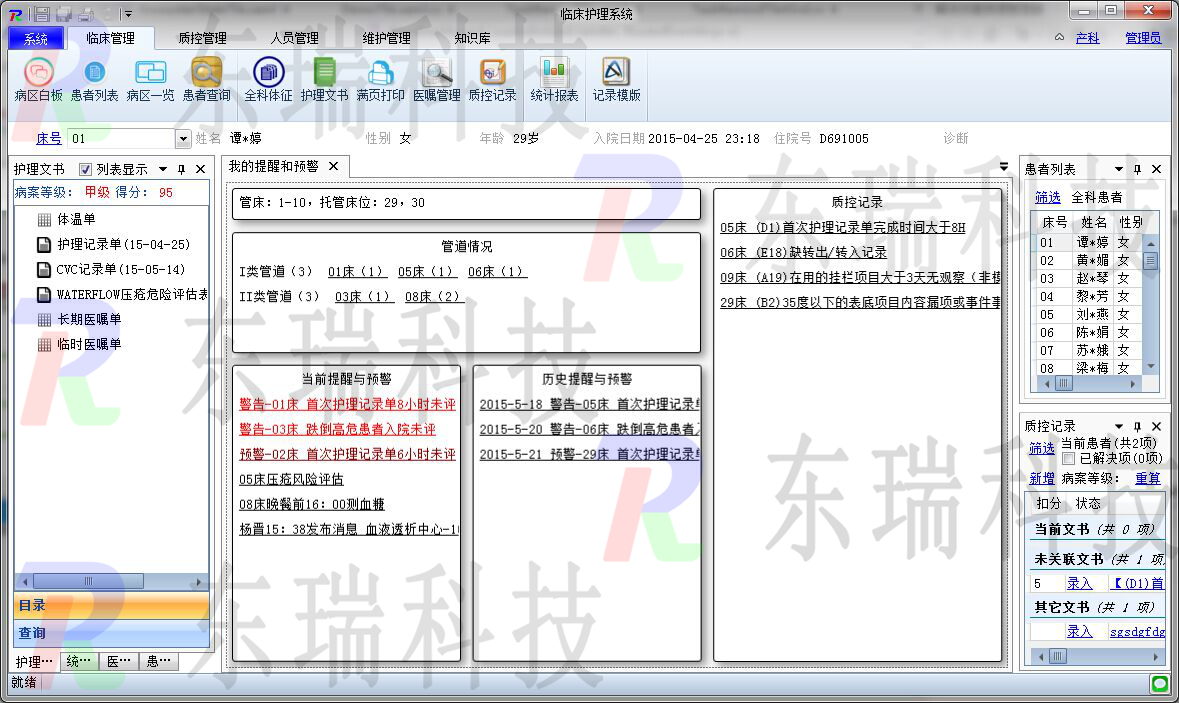Viewport: 1179px width, 703px height.
Task: Click 录入 link in 其它文书 row
Action: [x=1079, y=632]
